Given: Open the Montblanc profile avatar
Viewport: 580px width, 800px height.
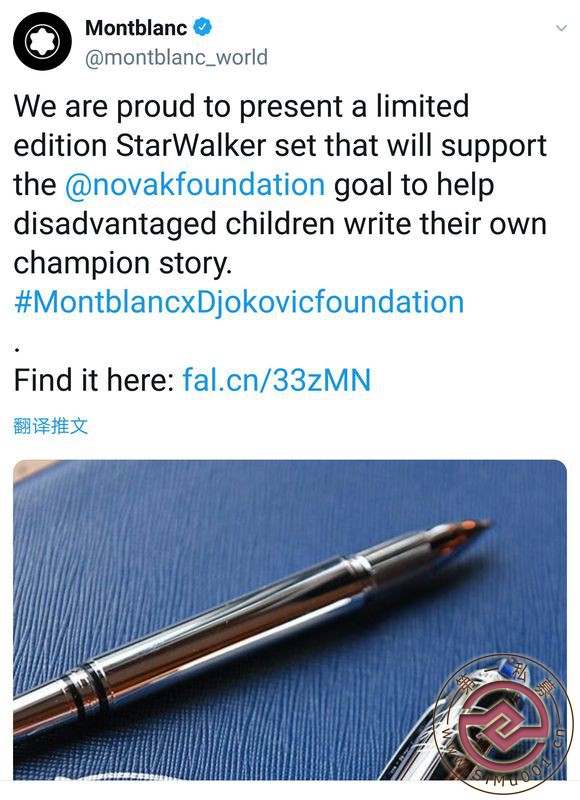Looking at the screenshot, I should (x=43, y=42).
